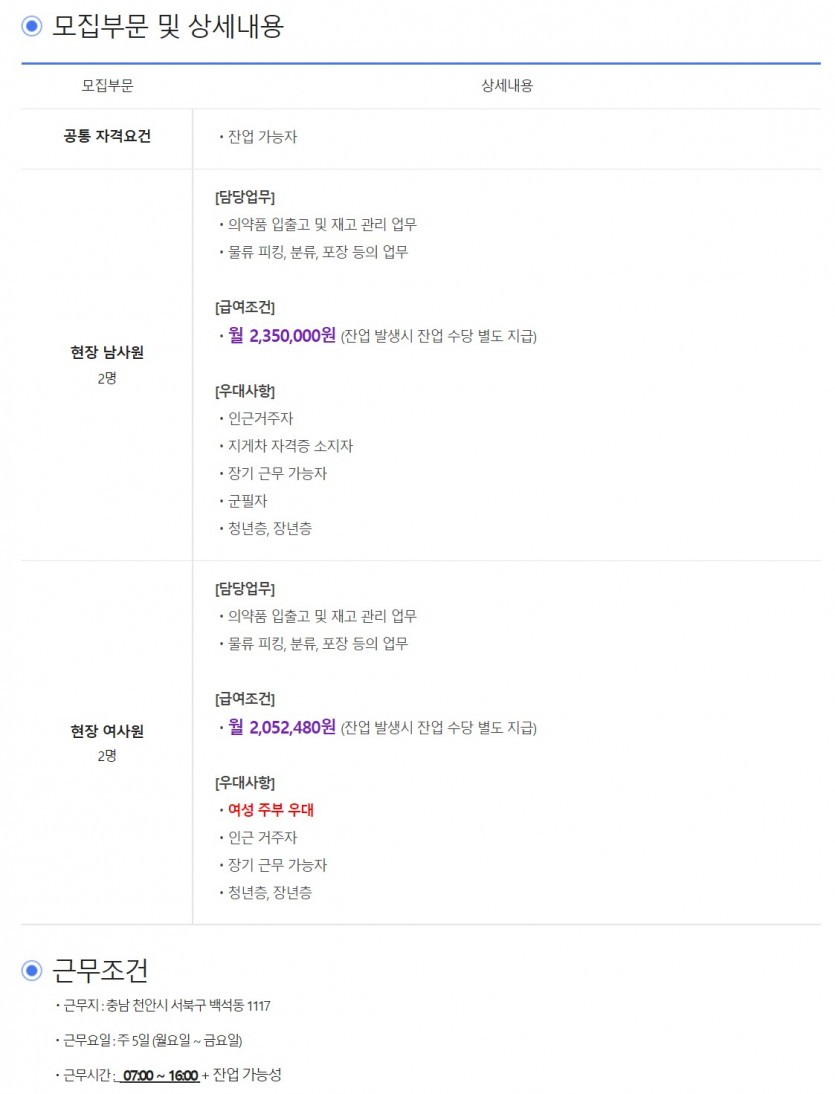Select the 모집부문 column header

(107, 86)
